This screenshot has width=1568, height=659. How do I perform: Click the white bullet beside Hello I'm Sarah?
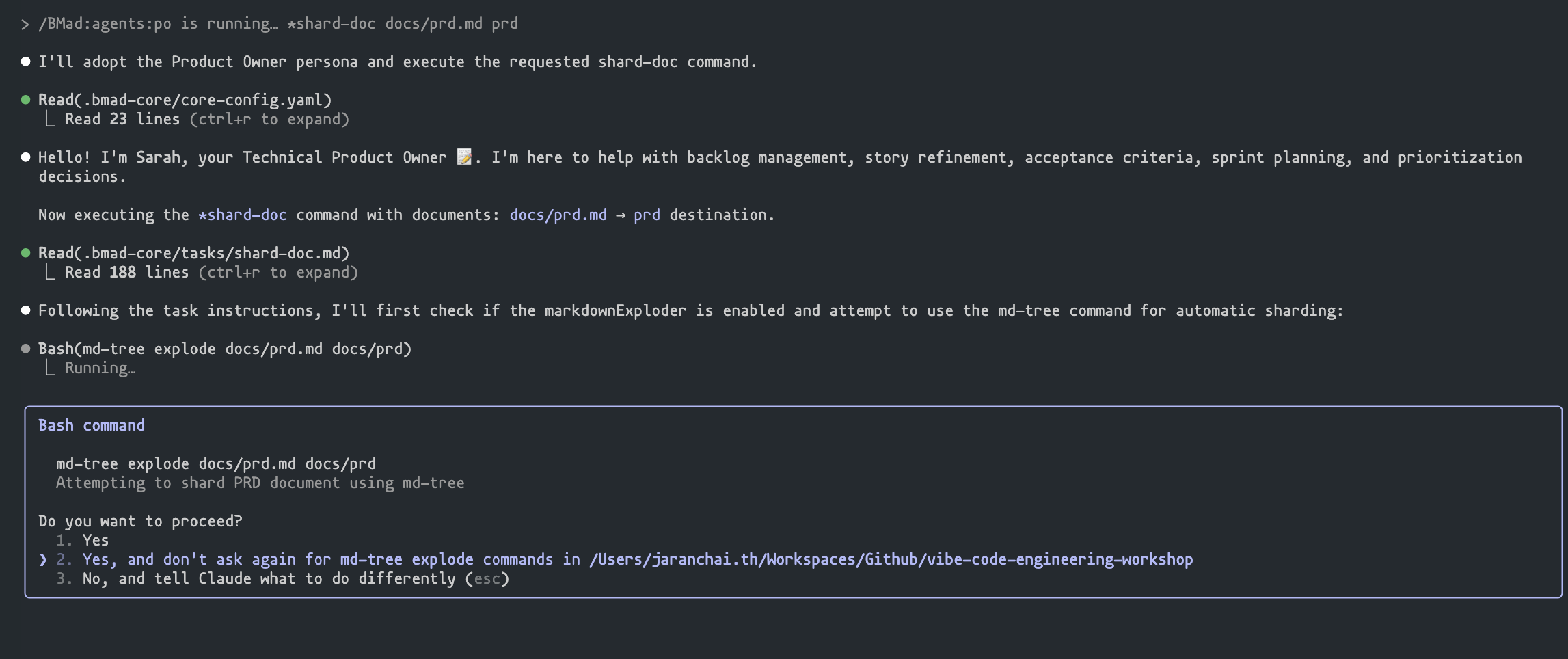point(26,157)
